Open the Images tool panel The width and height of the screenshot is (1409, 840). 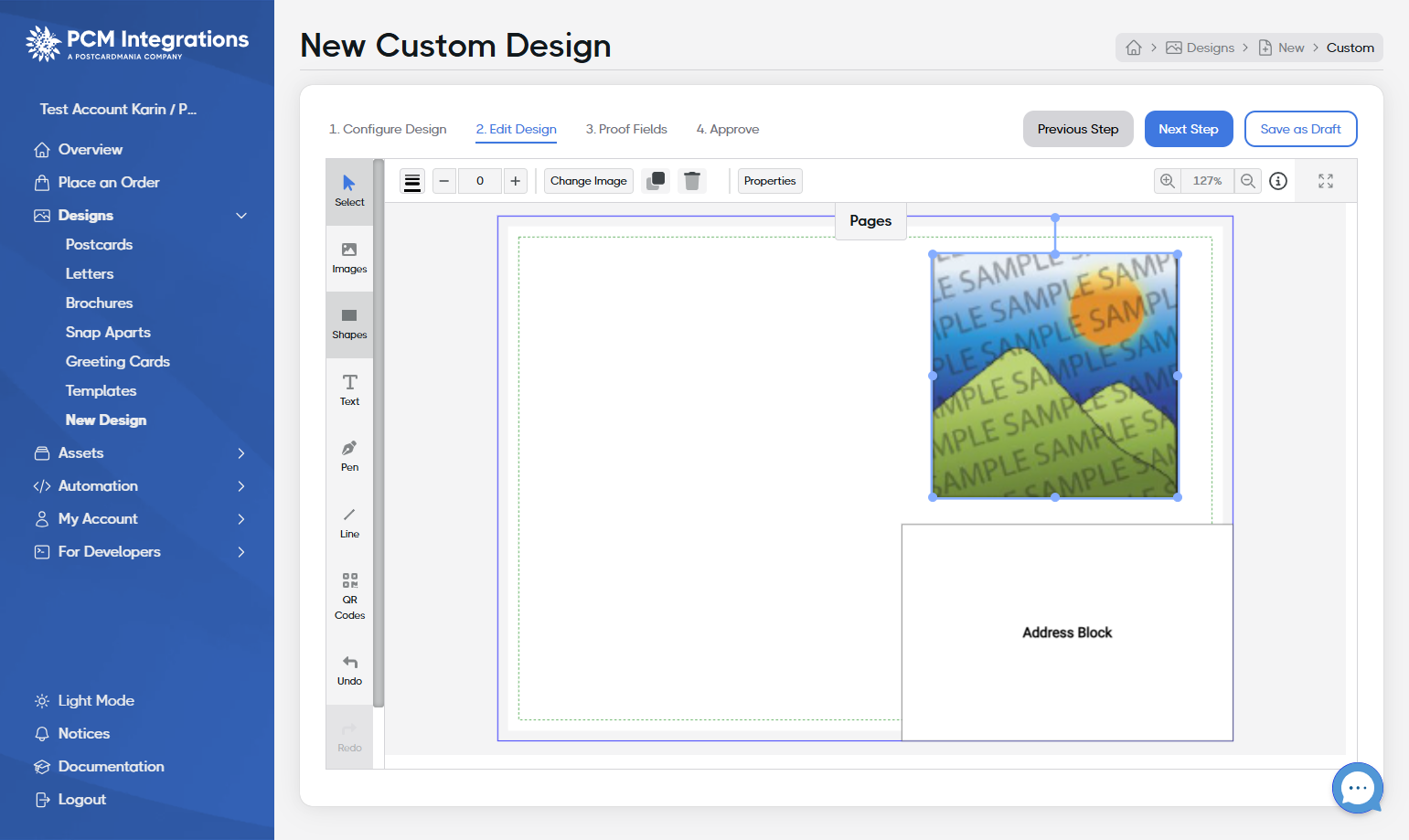[349, 258]
